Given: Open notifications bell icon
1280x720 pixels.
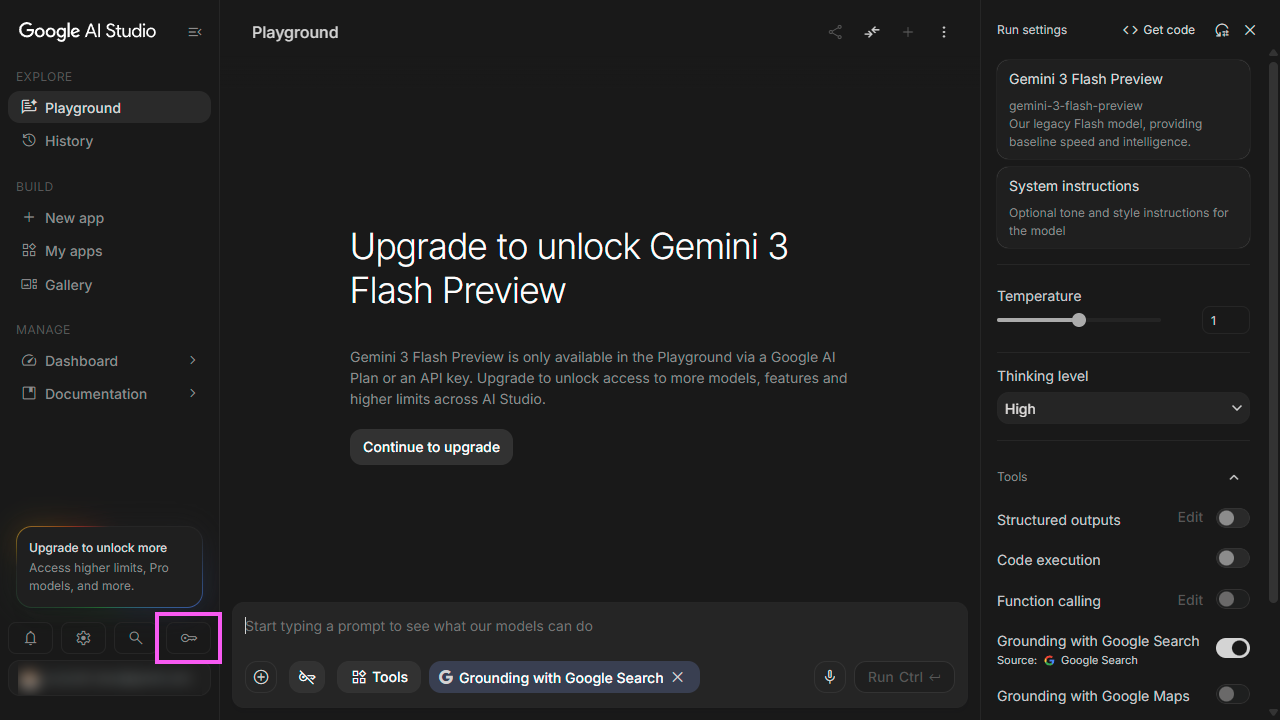Looking at the screenshot, I should click(30, 638).
